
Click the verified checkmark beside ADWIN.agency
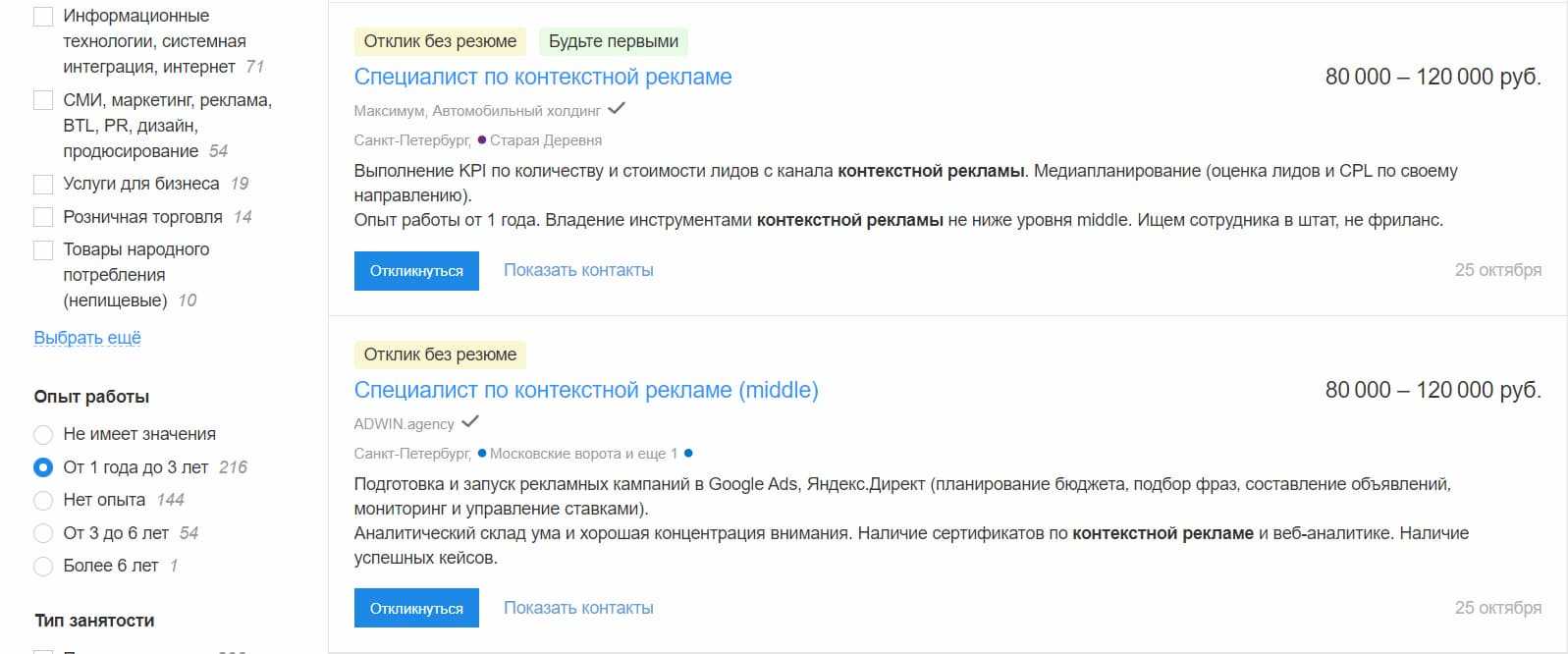tap(470, 422)
